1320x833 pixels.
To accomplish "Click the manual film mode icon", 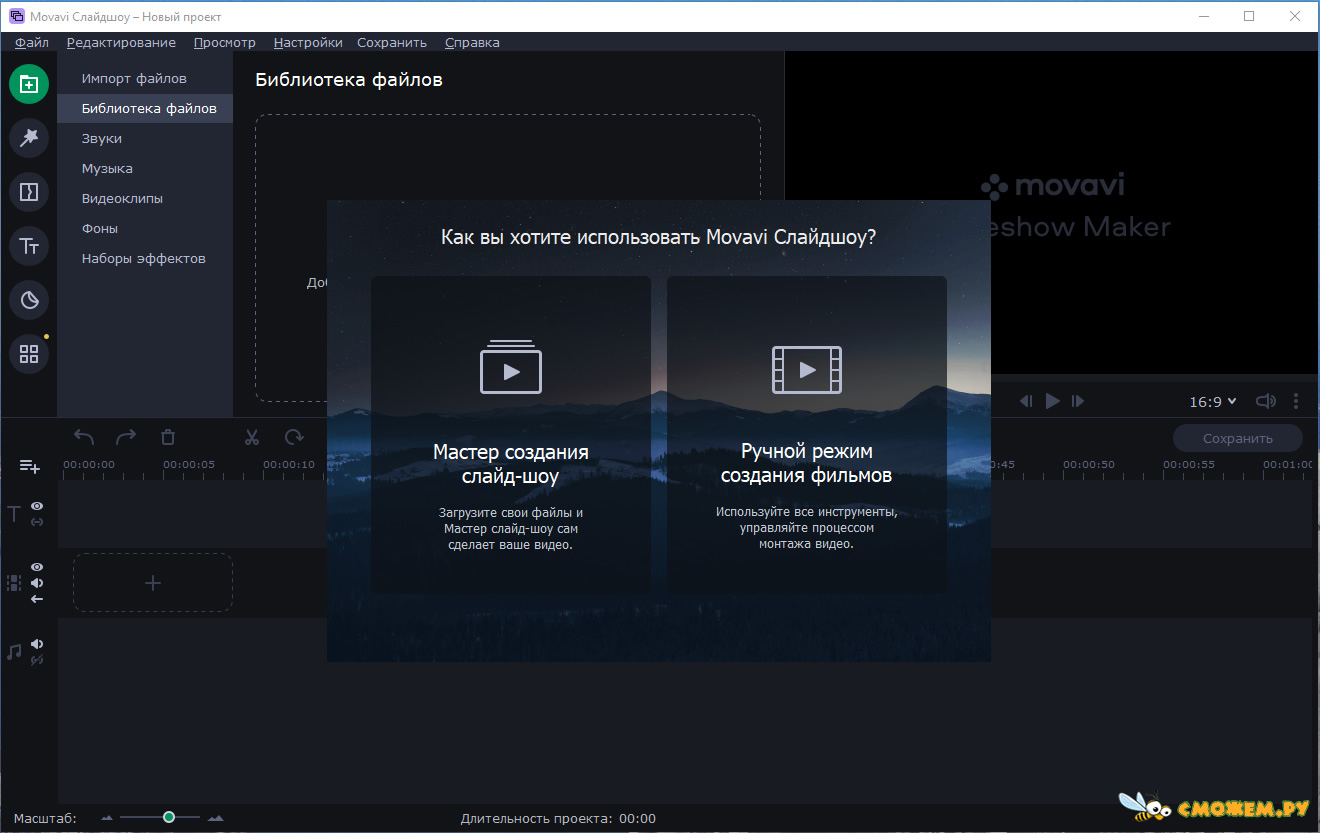I will (807, 370).
